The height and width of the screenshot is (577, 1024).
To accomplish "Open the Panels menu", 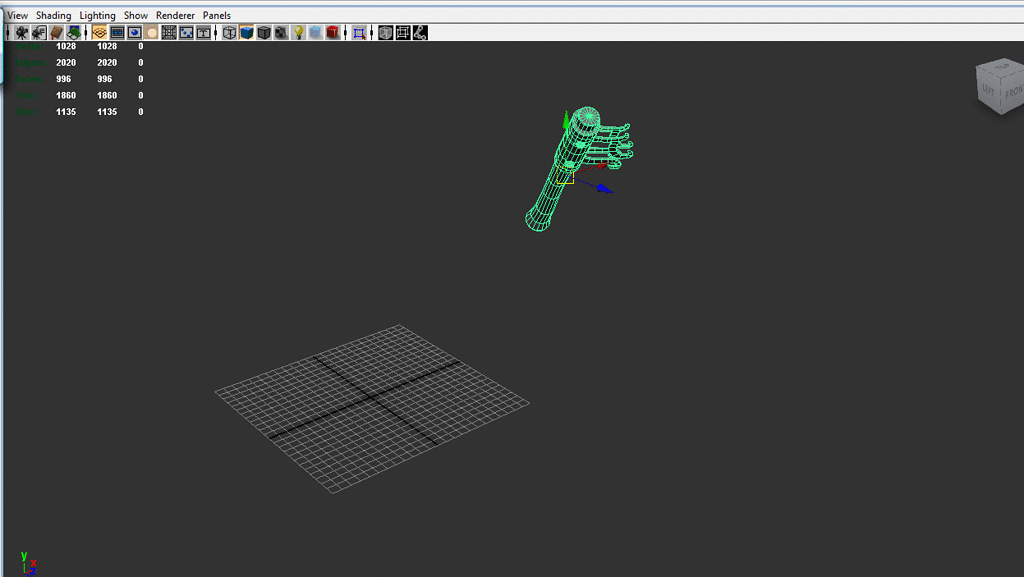I will click(216, 15).
